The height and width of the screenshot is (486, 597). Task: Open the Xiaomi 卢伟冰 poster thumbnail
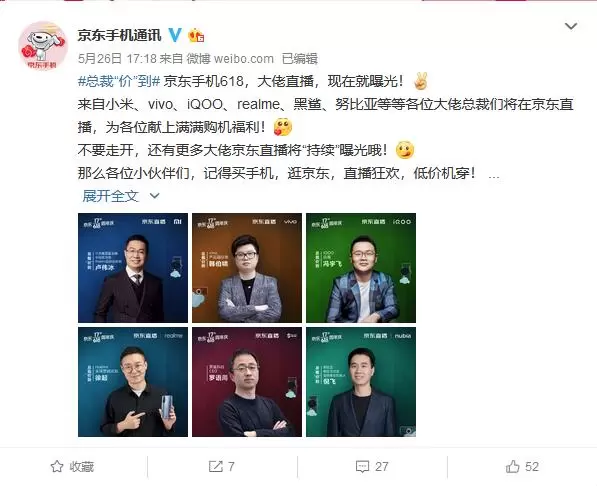click(133, 268)
